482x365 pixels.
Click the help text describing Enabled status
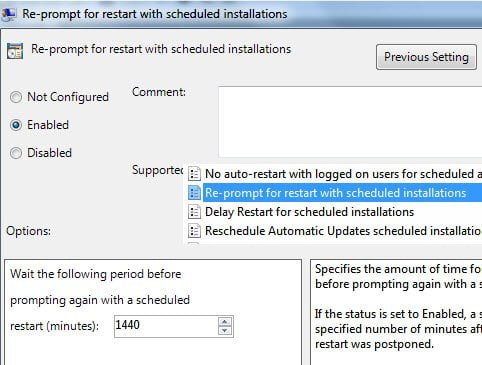click(x=398, y=329)
